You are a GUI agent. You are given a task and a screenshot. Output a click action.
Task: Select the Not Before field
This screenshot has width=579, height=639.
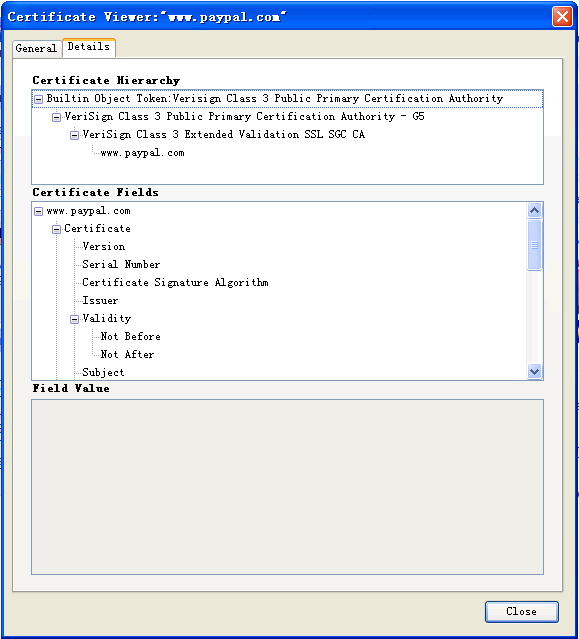pos(130,337)
